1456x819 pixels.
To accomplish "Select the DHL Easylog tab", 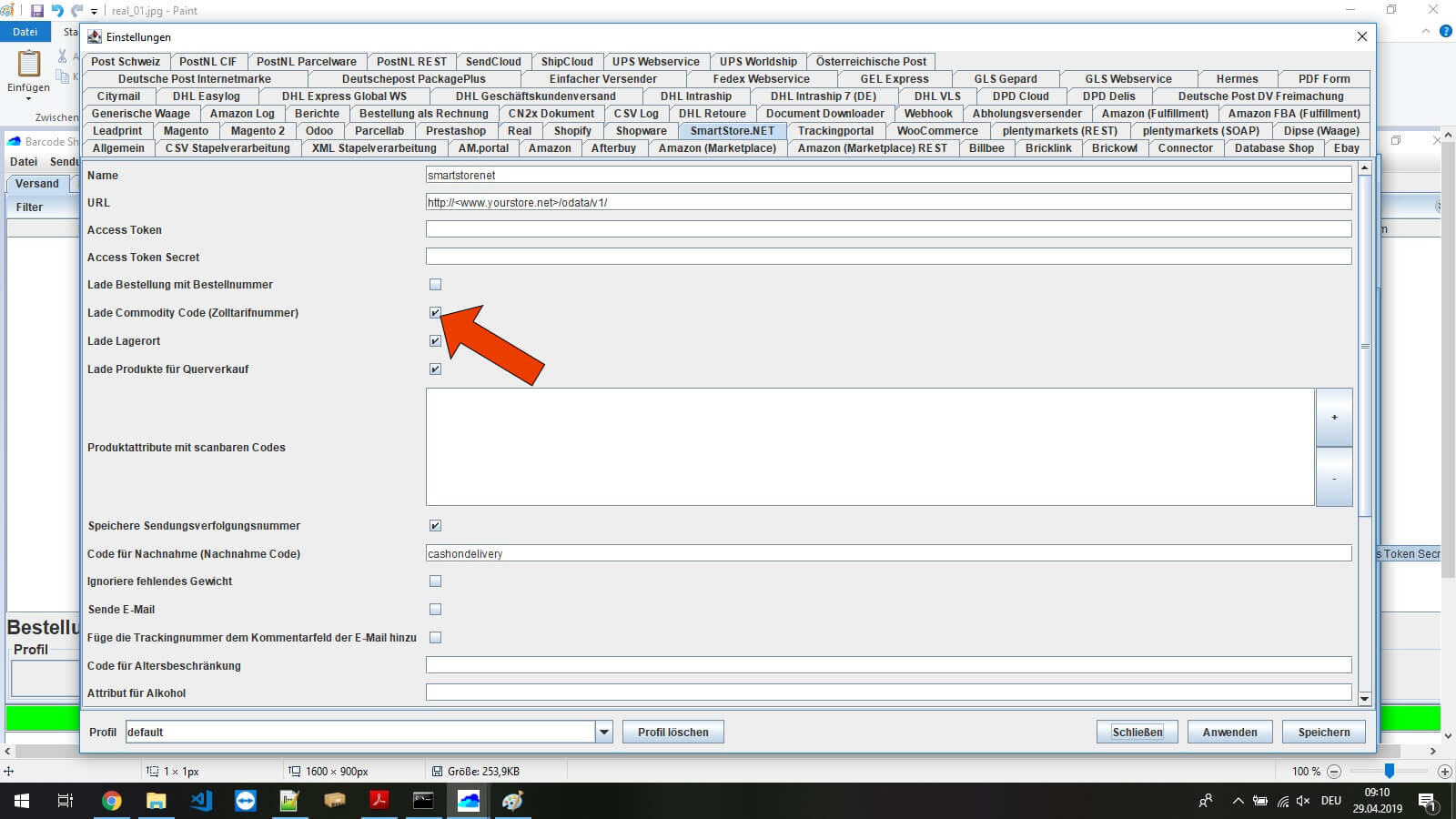I will point(207,96).
